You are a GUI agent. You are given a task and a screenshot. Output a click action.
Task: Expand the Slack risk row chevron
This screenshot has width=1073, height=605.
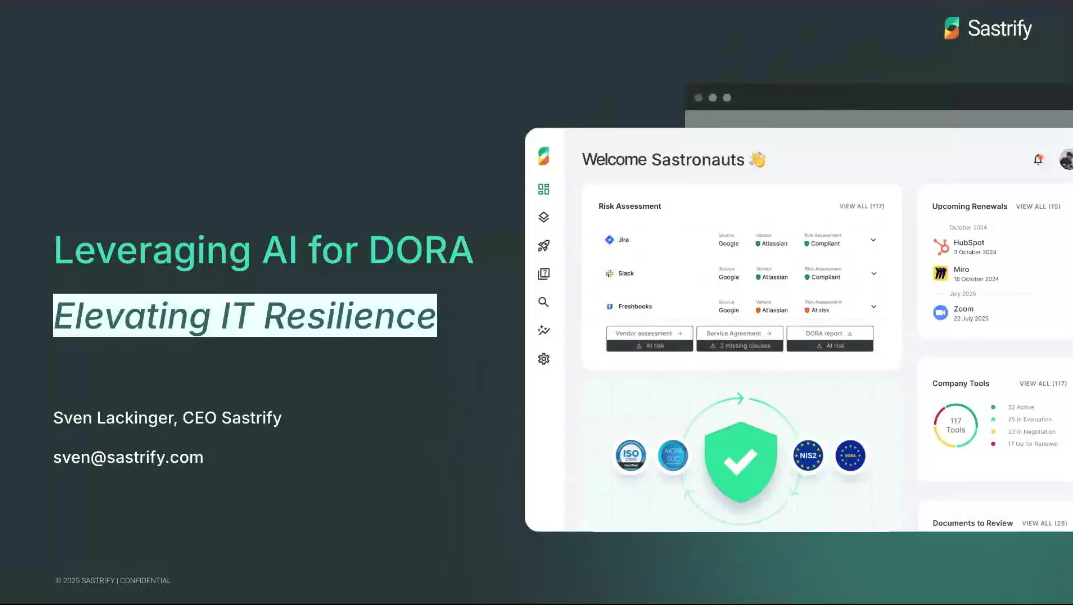click(x=873, y=274)
